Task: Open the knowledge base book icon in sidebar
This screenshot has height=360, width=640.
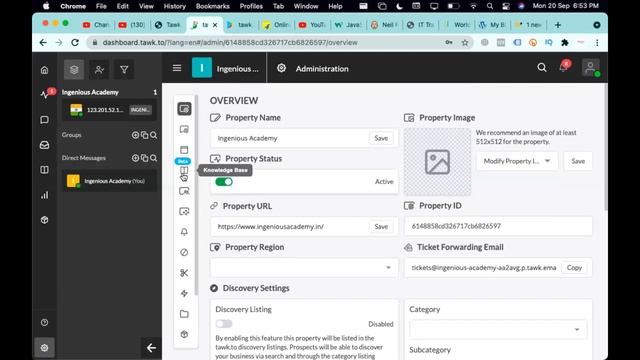Action: tap(44, 170)
